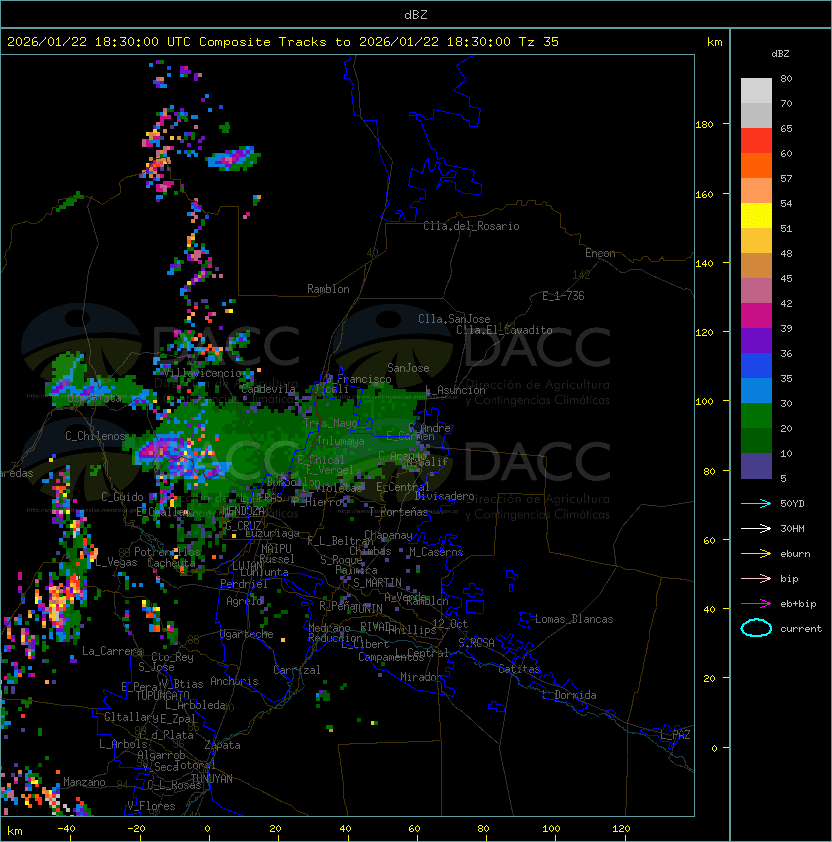The width and height of the screenshot is (832, 842).
Task: Click the '120' tick on the horizontal km axis
Action: (621, 829)
